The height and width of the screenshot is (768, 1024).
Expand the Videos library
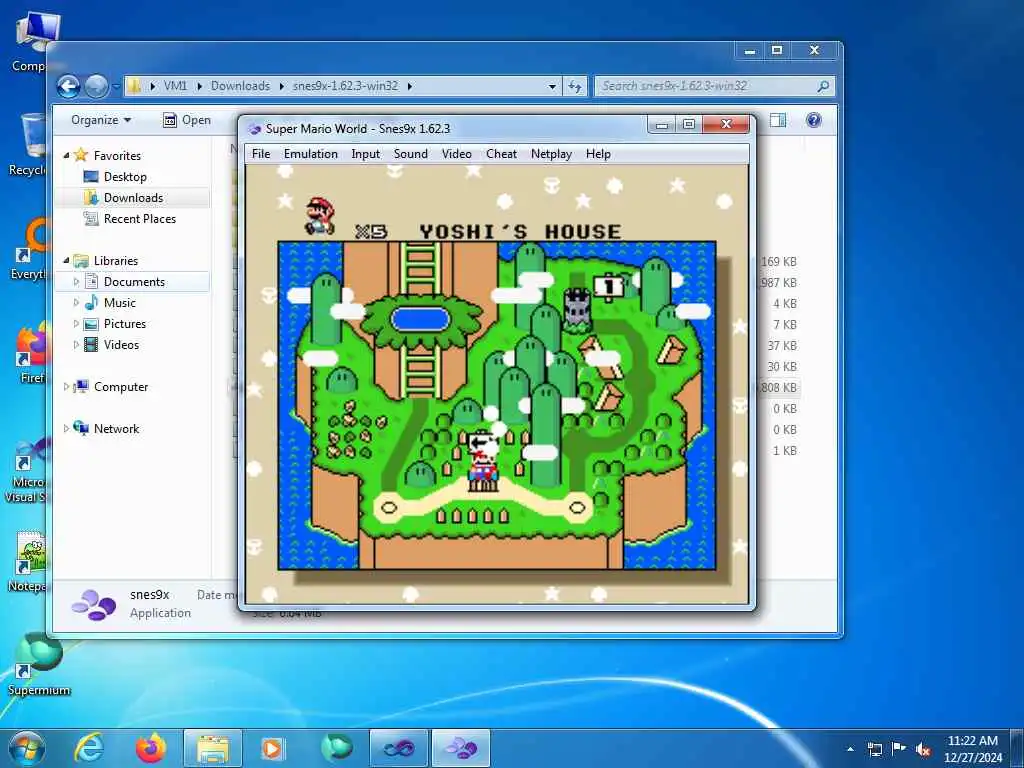coord(76,345)
